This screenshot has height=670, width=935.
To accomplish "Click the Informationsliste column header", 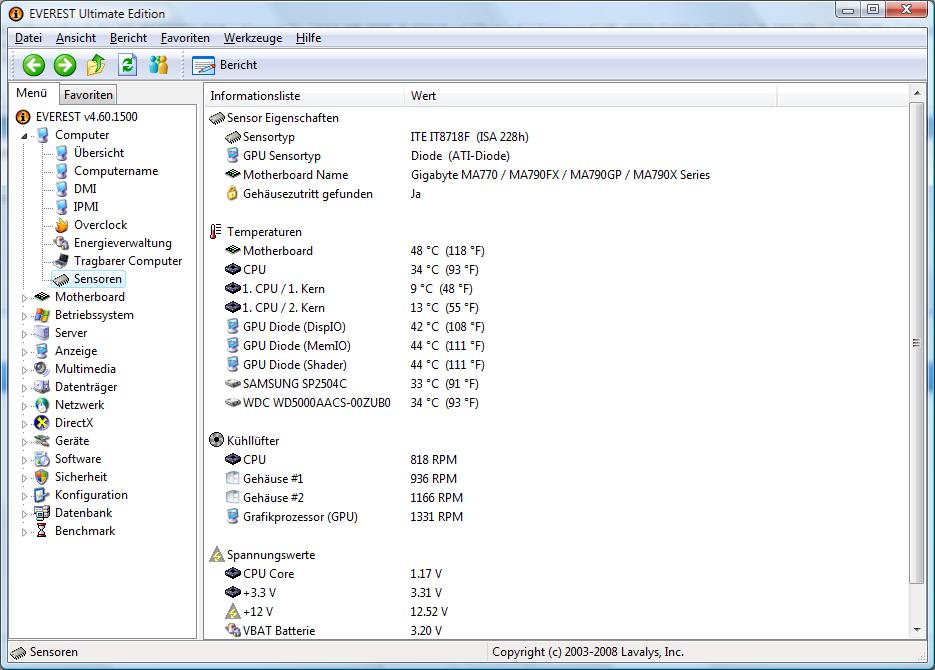I will [305, 96].
